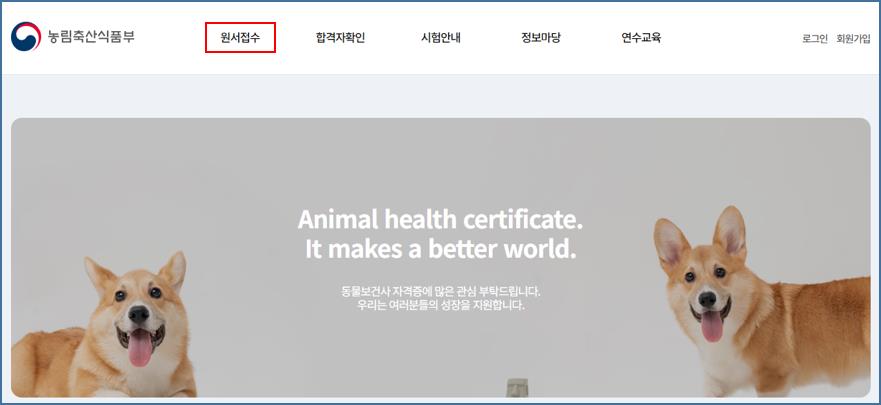Screen dimensions: 881x405
Task: Click the 로그인 link
Action: tap(815, 39)
